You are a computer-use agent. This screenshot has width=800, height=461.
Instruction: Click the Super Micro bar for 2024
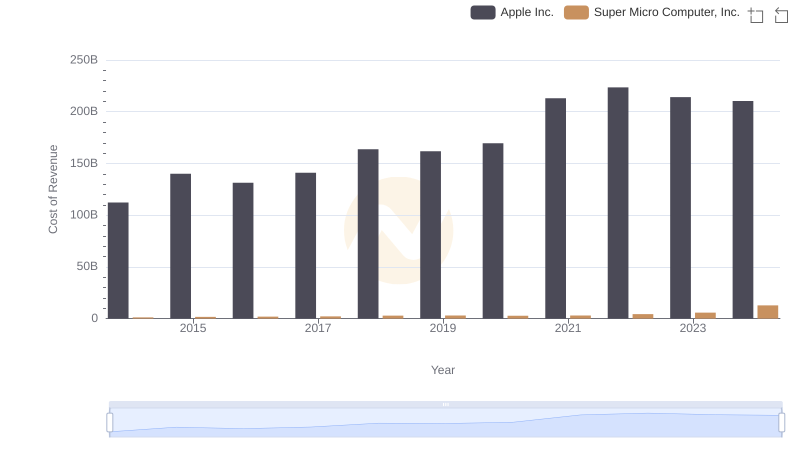768,312
